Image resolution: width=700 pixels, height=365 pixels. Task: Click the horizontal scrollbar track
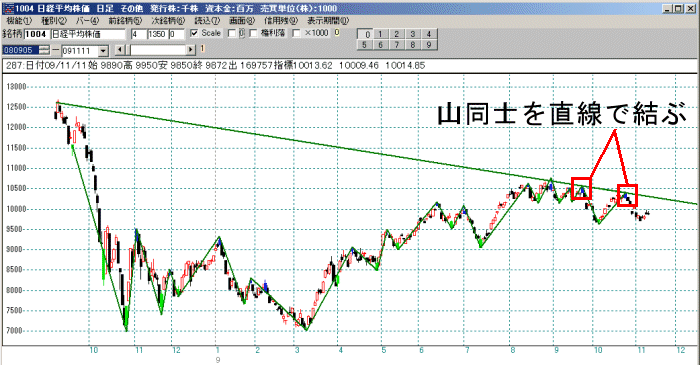(x=157, y=50)
